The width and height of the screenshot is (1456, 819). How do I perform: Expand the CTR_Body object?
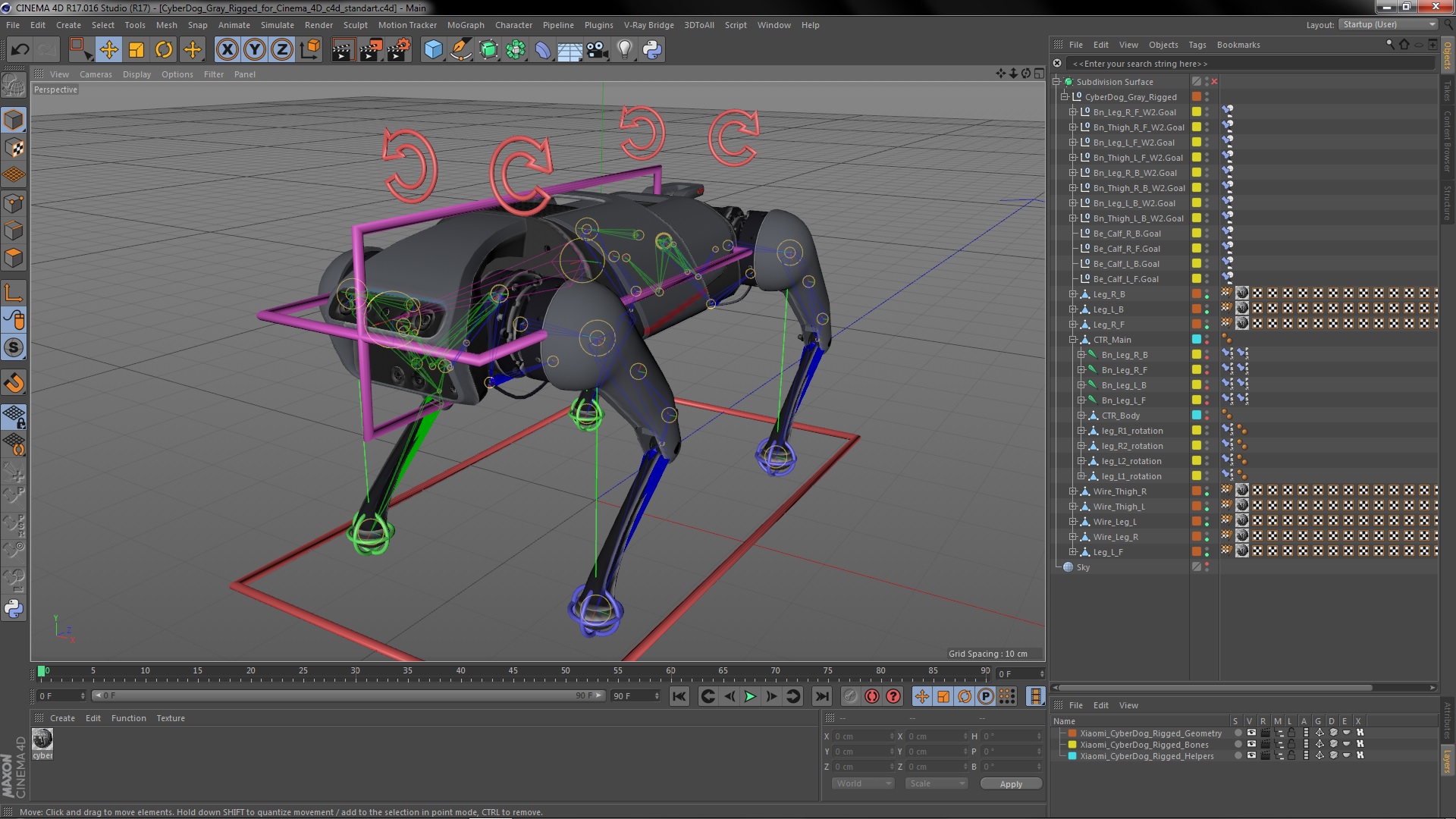(1081, 416)
